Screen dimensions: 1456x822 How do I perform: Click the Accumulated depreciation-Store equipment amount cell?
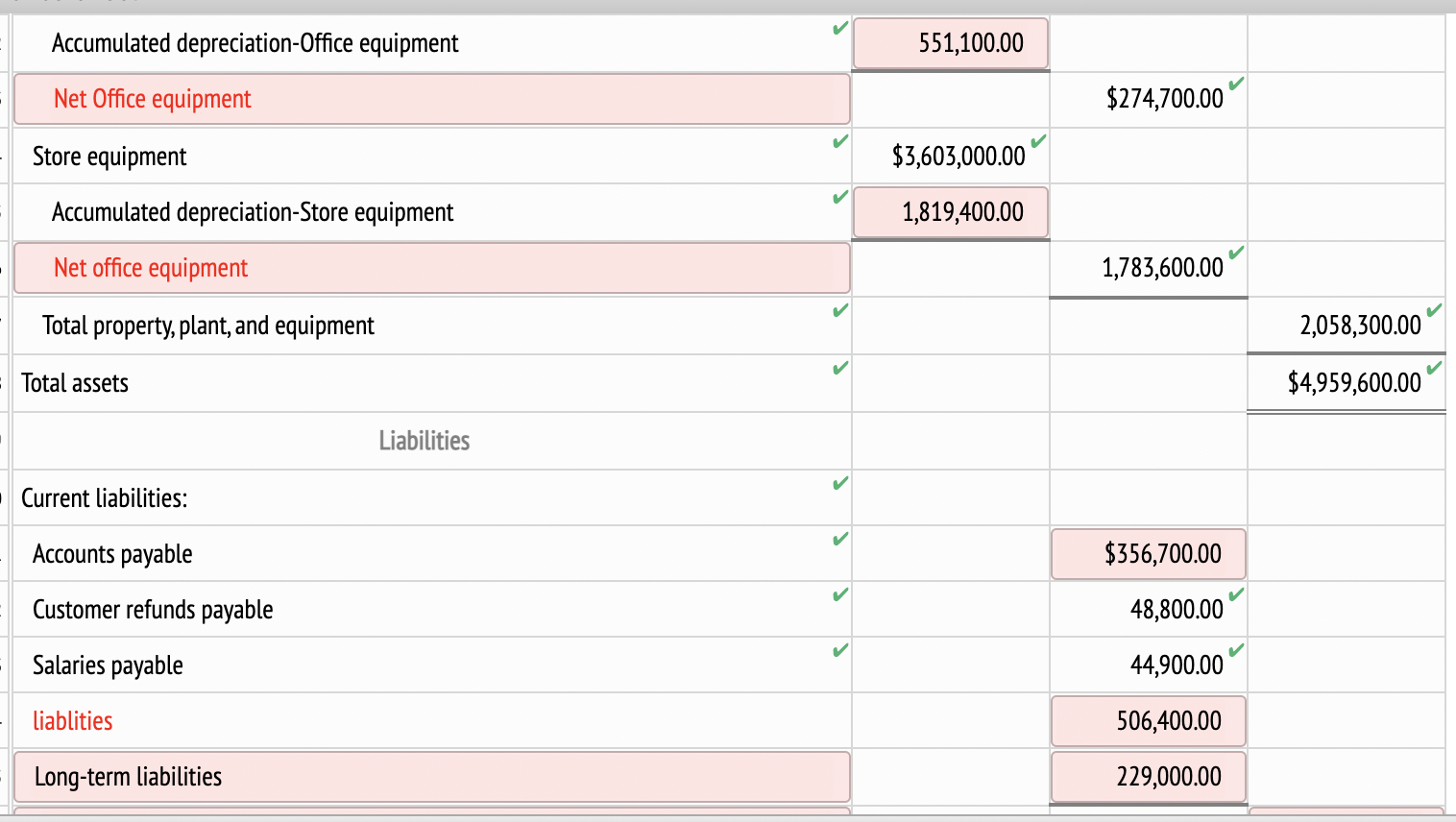pyautogui.click(x=950, y=211)
